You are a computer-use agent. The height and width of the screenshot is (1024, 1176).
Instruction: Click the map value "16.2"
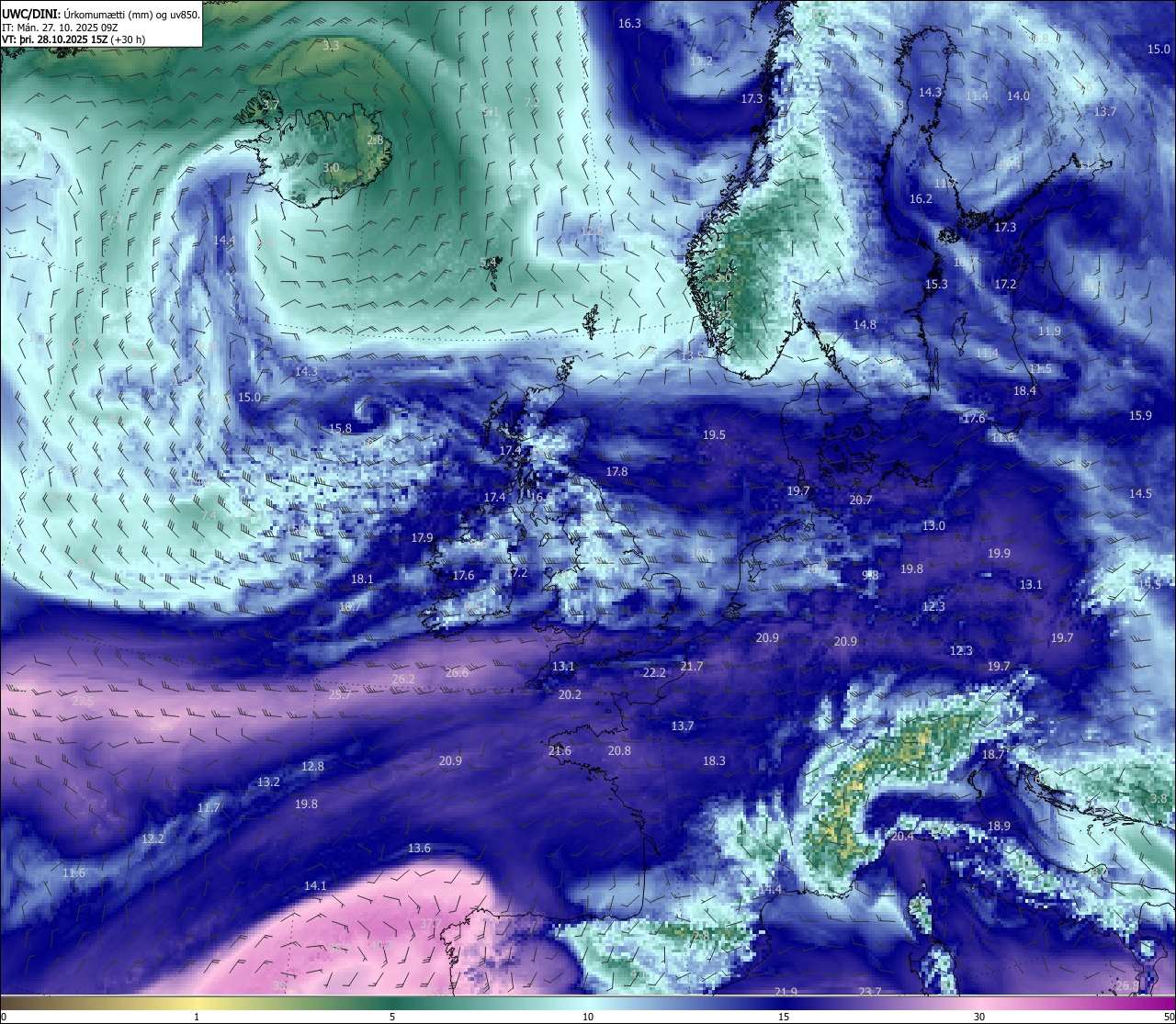pyautogui.click(x=921, y=198)
